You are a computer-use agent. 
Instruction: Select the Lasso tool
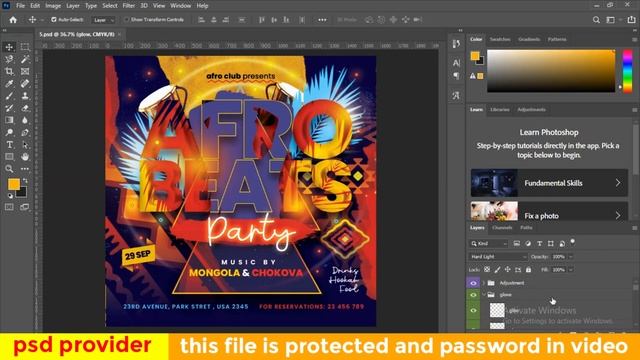(x=9, y=59)
